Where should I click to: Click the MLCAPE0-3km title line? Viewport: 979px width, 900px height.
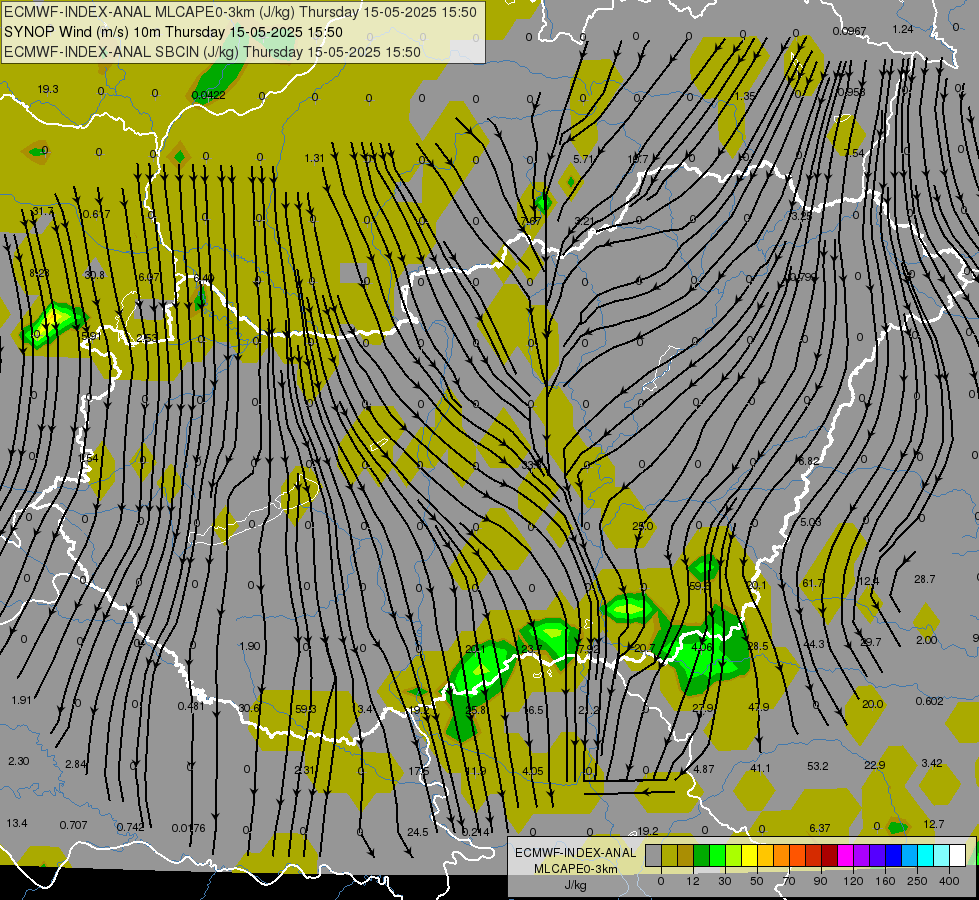[x=240, y=12]
